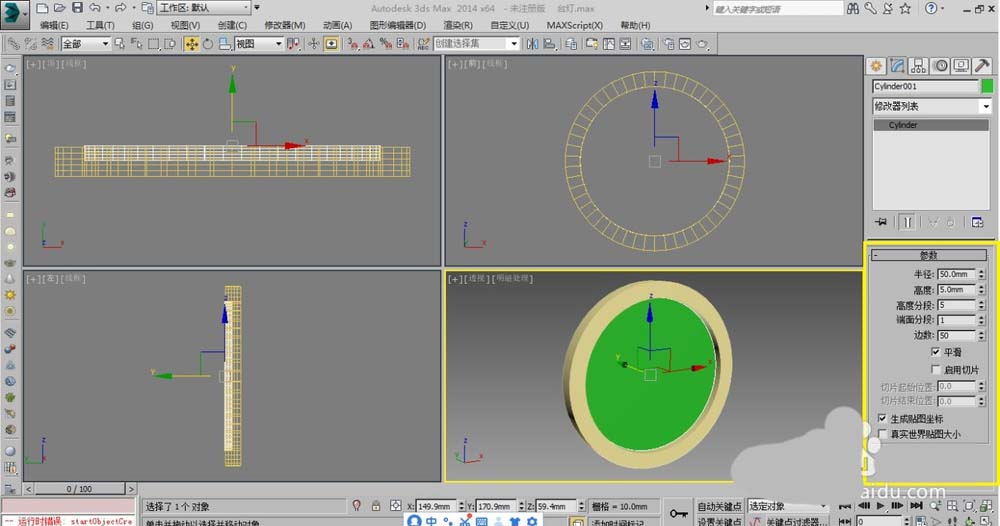Open the 编辑(E) menu

54,26
